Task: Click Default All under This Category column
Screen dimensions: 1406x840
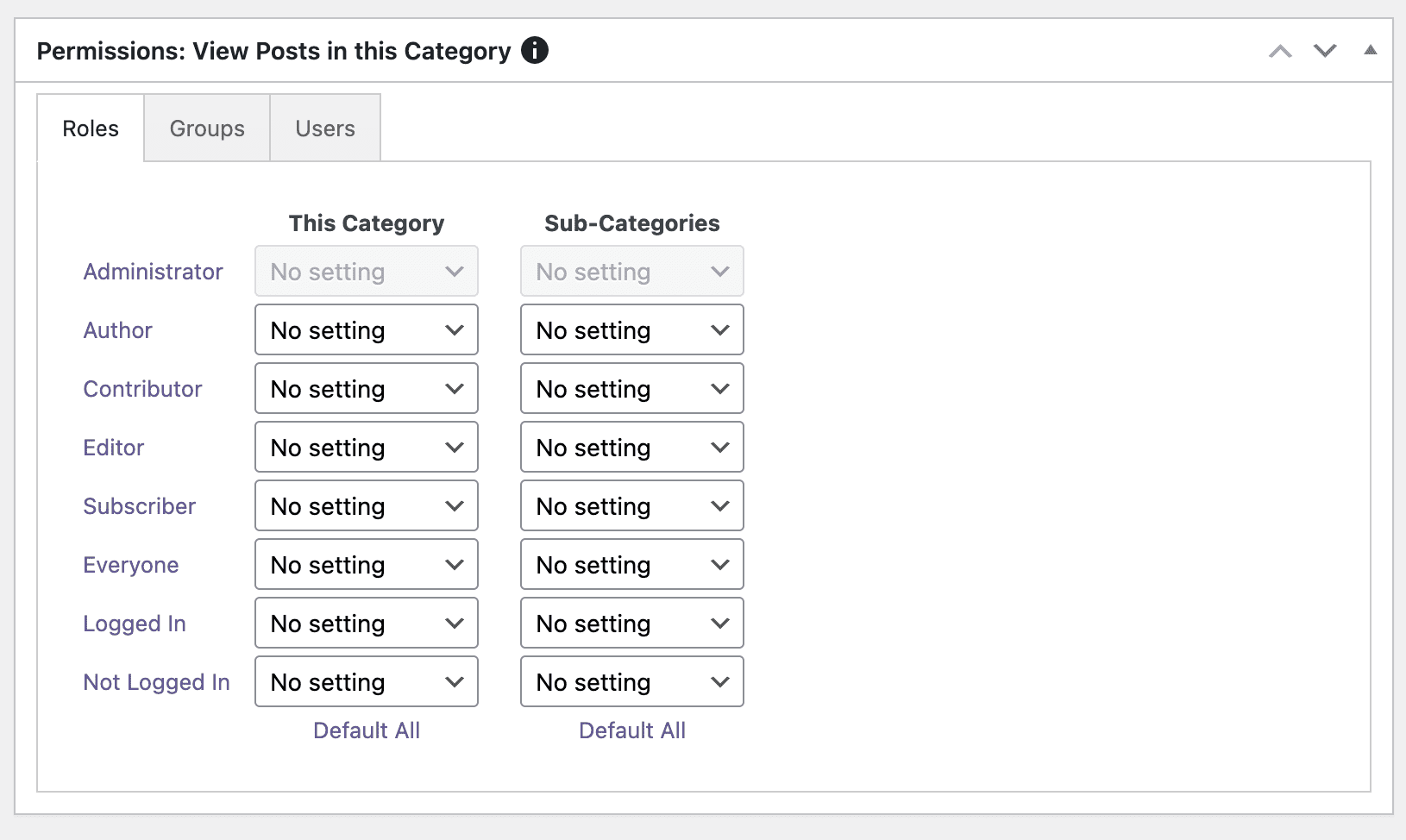Action: 366,730
